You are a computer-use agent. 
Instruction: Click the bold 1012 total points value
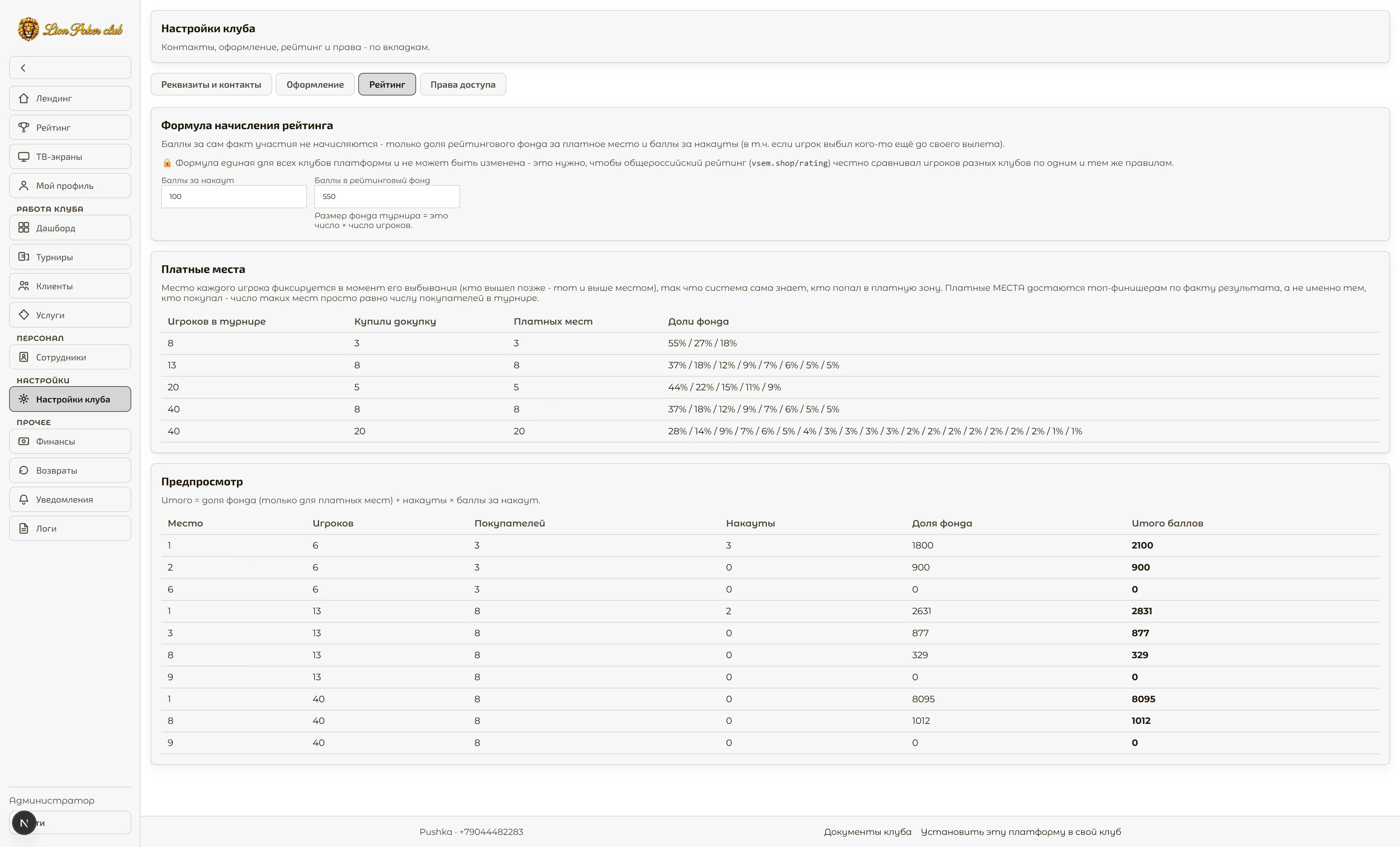1141,721
